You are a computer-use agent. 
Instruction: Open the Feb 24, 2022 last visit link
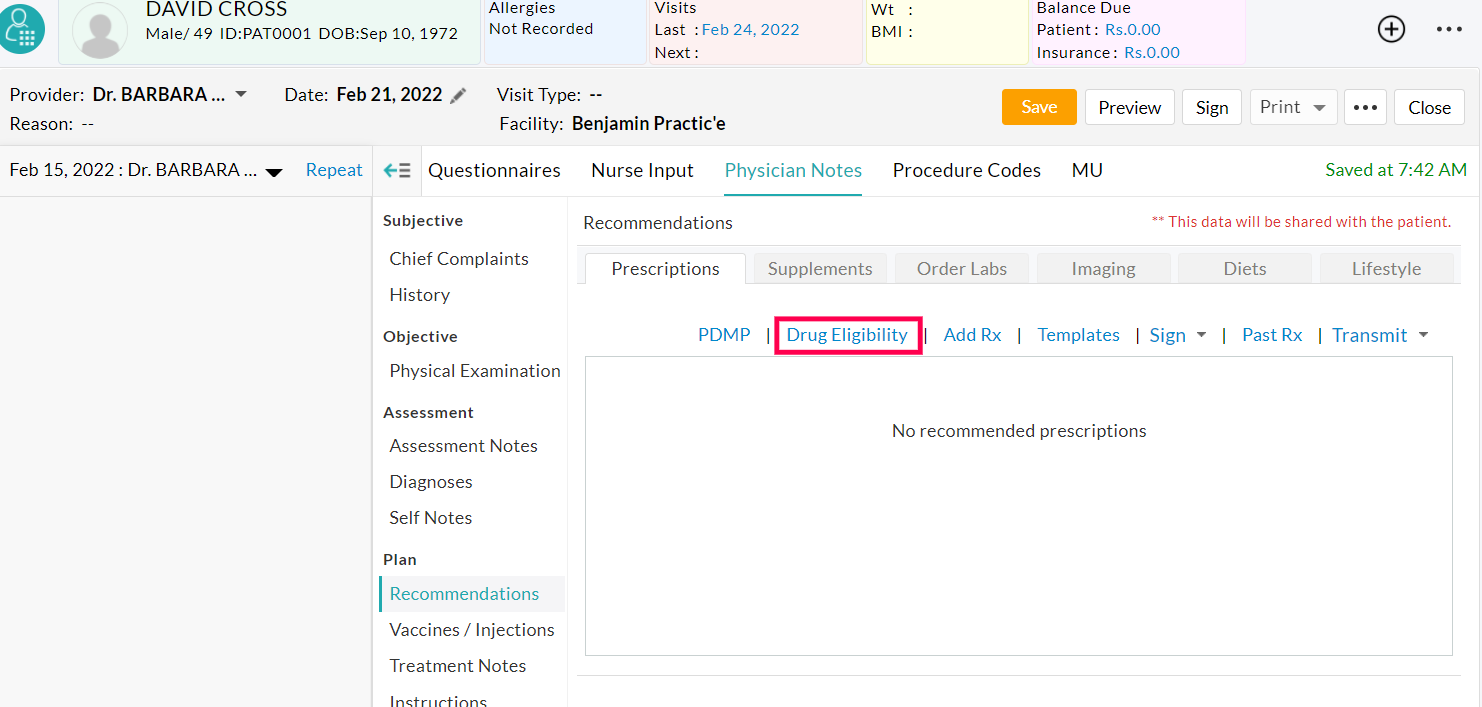pos(750,30)
